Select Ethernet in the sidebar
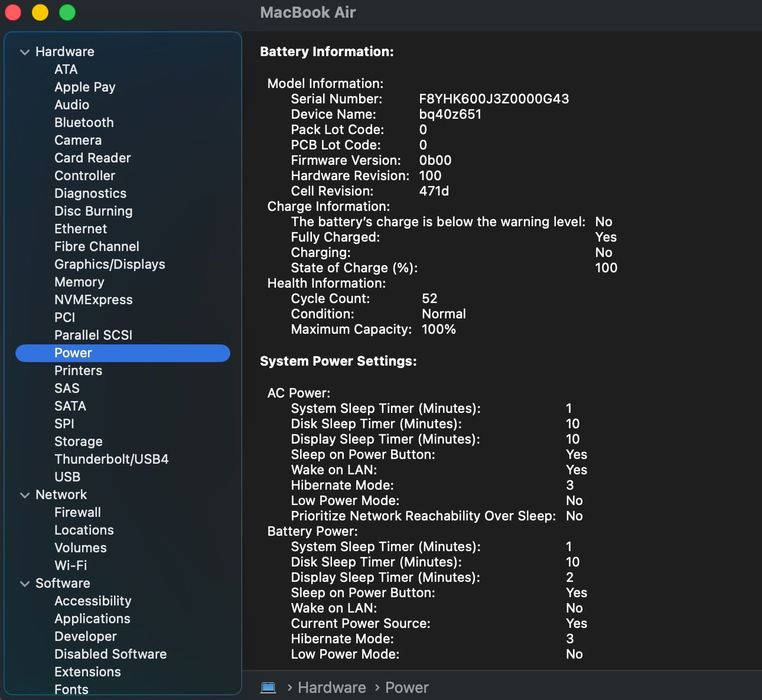Viewport: 762px width, 700px height. pos(81,229)
